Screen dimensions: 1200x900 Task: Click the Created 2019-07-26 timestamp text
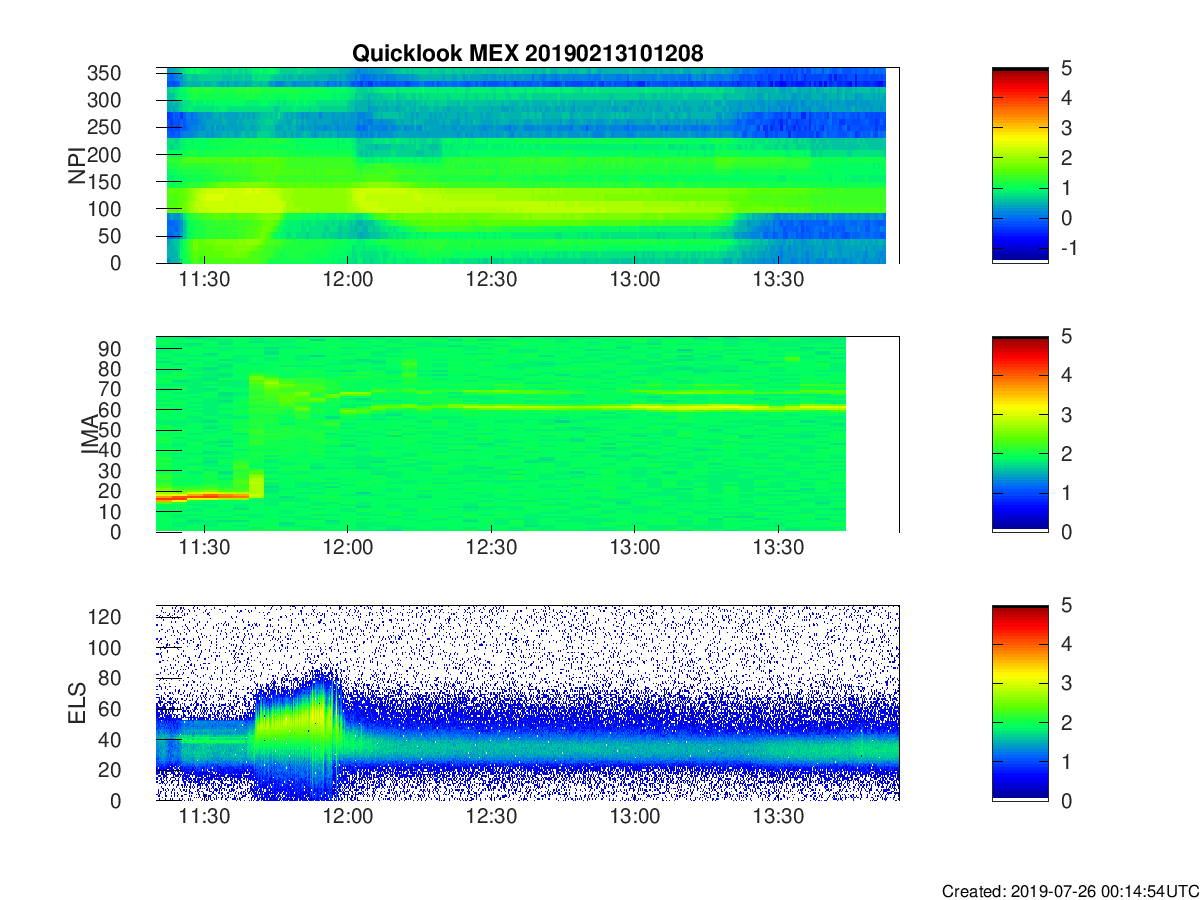[x=1070, y=890]
